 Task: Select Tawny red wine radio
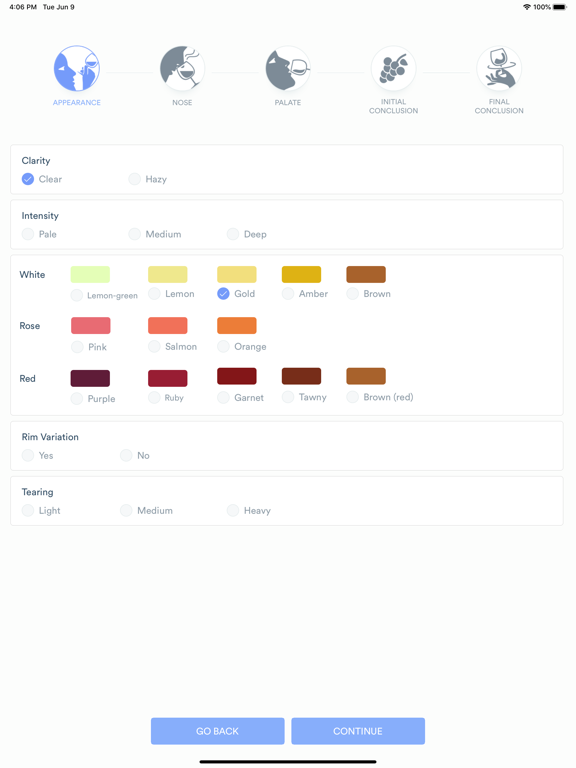click(288, 397)
